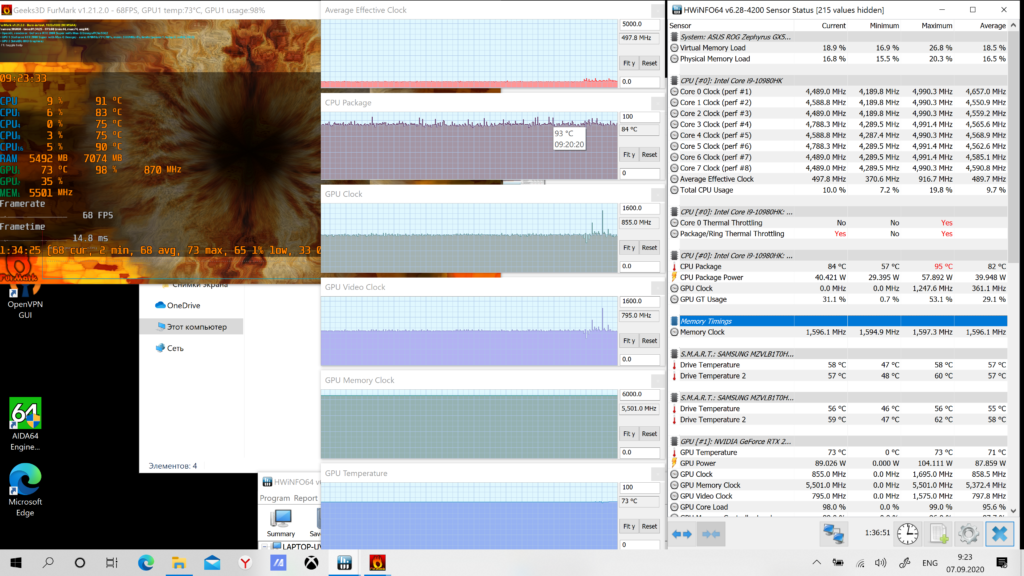Screen dimensions: 1024x576
Task: Select the Memory Timings highlighted row
Action: pos(839,321)
